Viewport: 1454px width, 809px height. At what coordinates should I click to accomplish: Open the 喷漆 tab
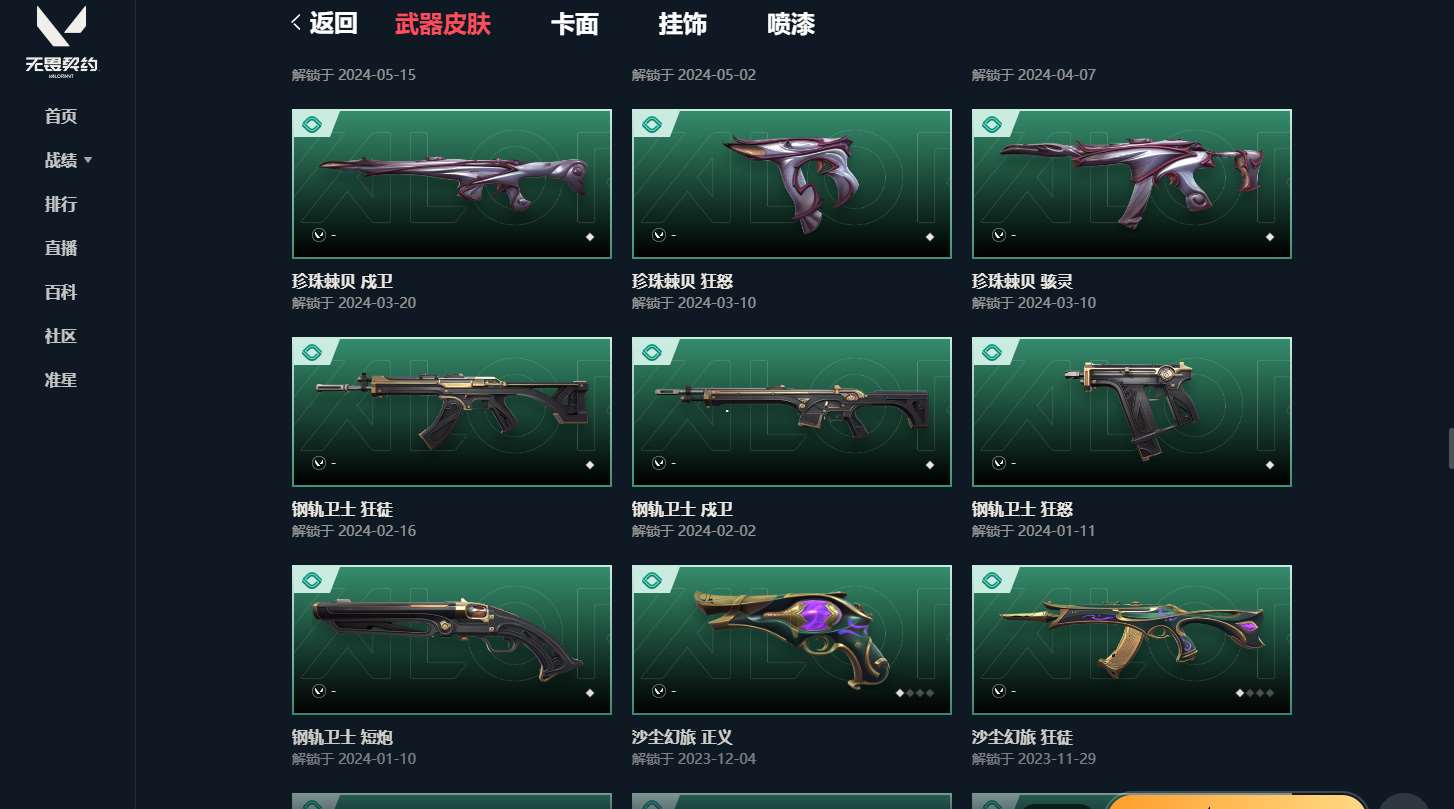(791, 24)
